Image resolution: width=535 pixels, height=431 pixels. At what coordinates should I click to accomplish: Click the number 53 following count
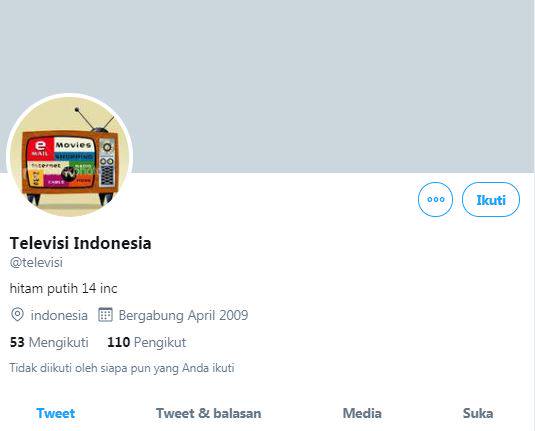point(17,342)
